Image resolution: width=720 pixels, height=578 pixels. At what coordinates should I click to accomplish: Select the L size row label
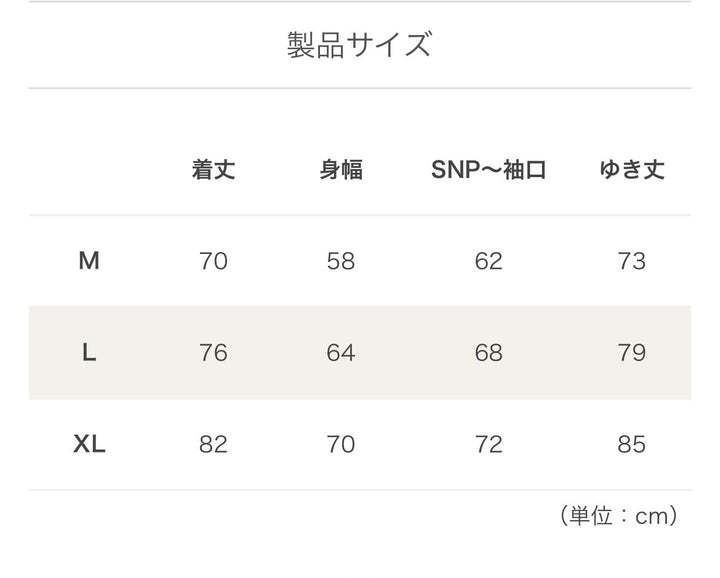[x=89, y=353]
